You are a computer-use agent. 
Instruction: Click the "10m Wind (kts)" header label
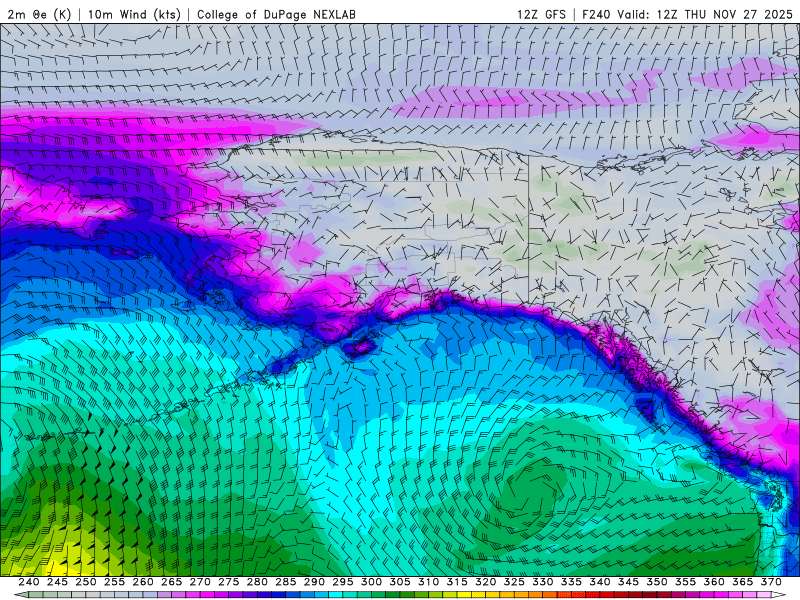[x=134, y=14]
